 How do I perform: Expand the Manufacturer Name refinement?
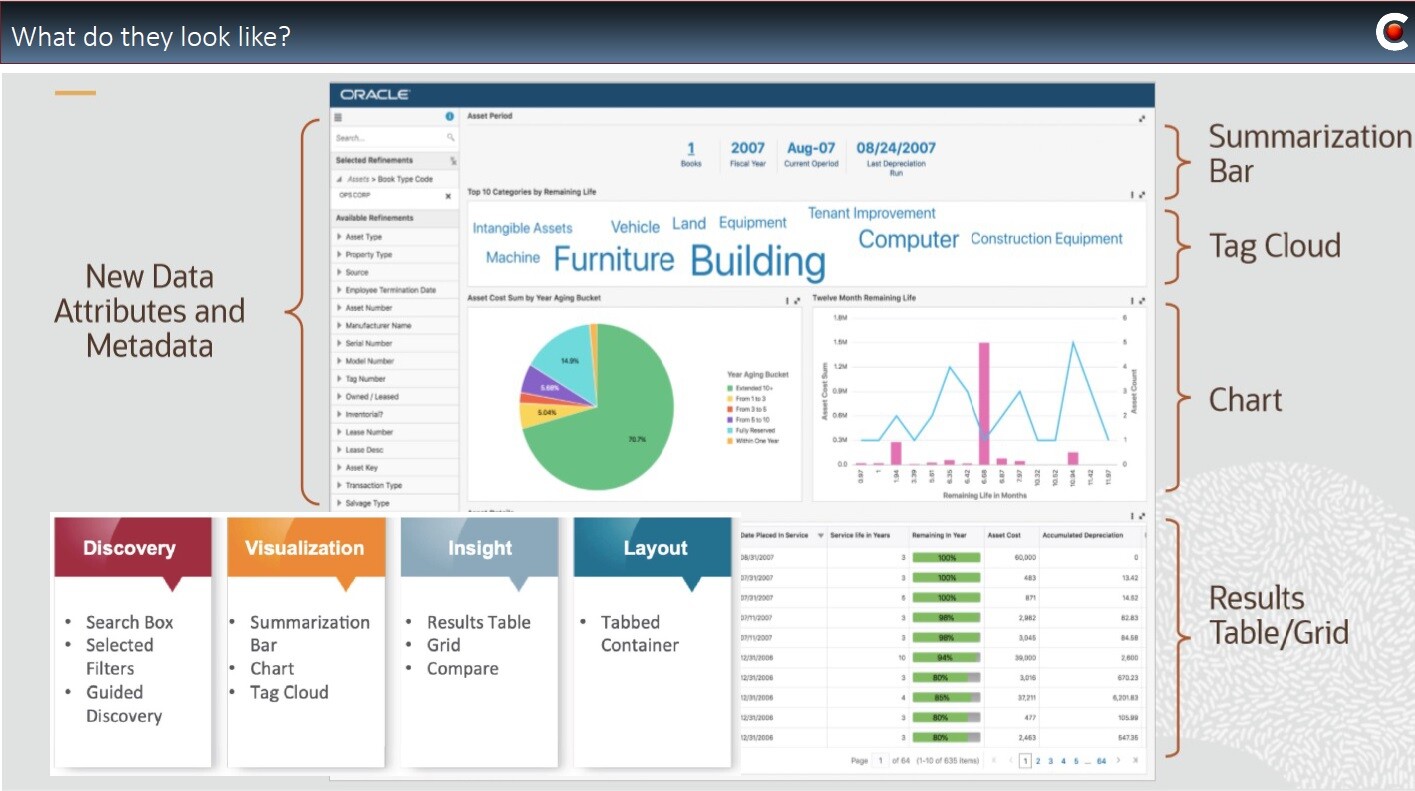[x=340, y=326]
